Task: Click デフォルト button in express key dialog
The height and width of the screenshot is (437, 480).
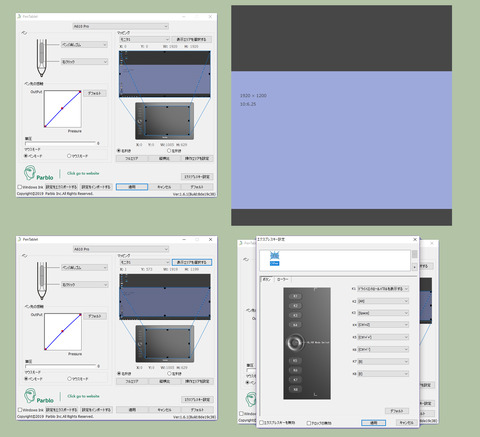Action: [397, 411]
